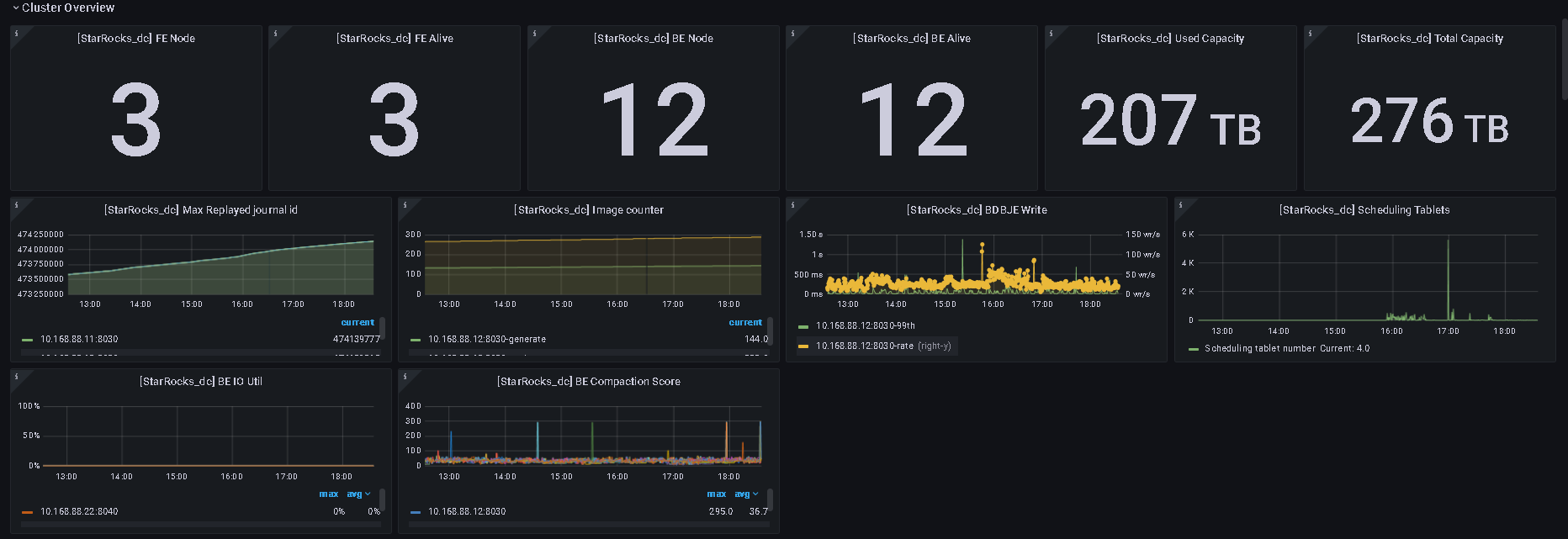Screen dimensions: 1568x539
Task: Open the FE Alive panel title menu
Action: (395, 39)
